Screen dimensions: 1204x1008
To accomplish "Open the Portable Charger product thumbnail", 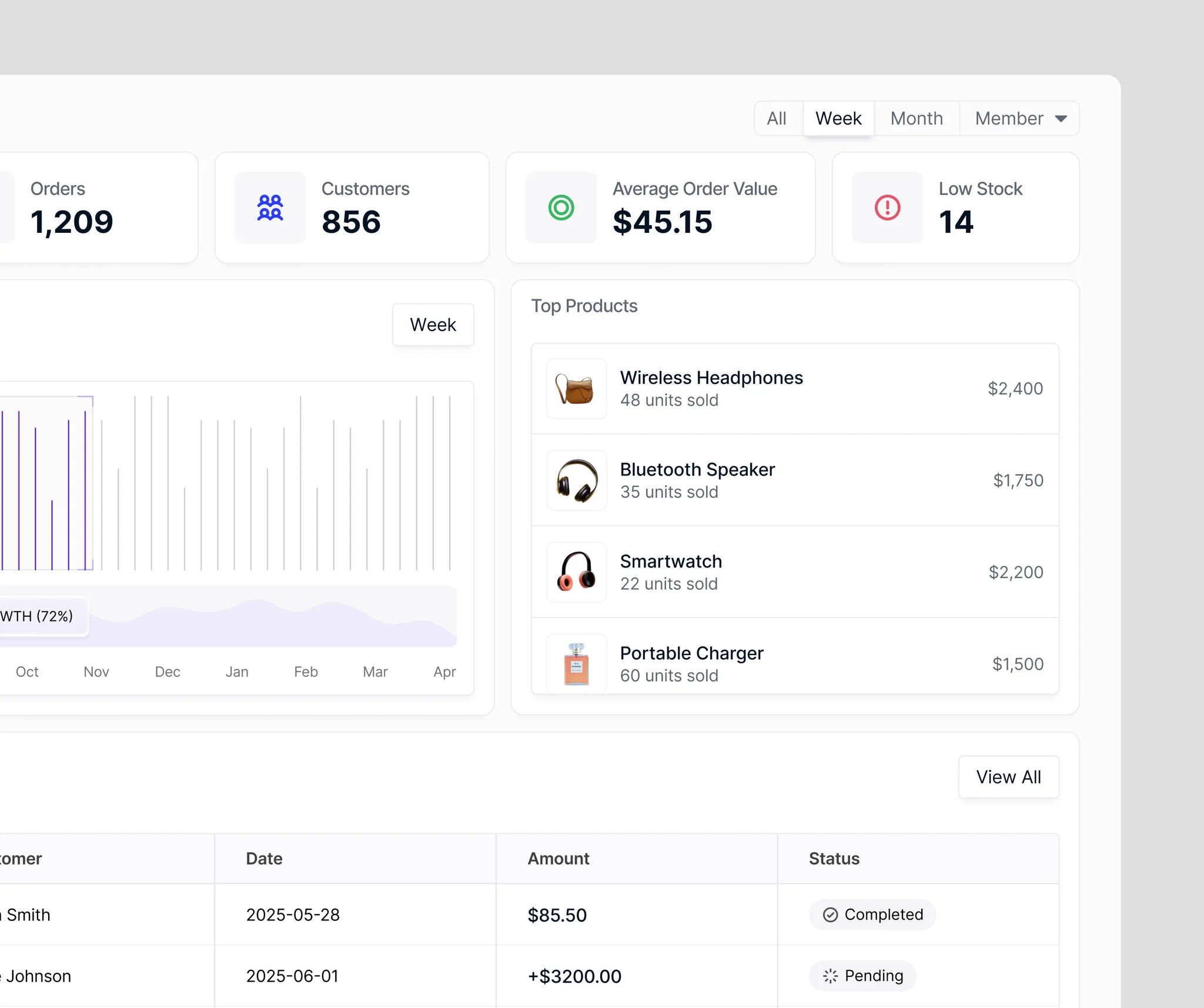I will point(576,663).
